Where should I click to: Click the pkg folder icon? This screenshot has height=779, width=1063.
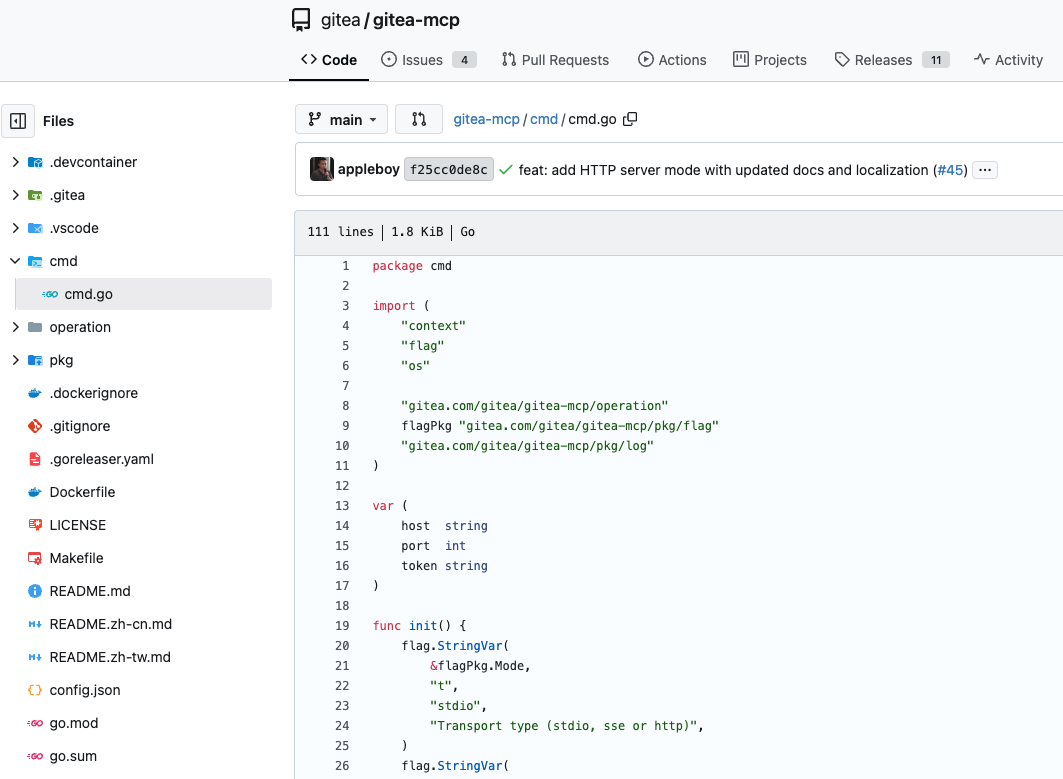(x=35, y=360)
